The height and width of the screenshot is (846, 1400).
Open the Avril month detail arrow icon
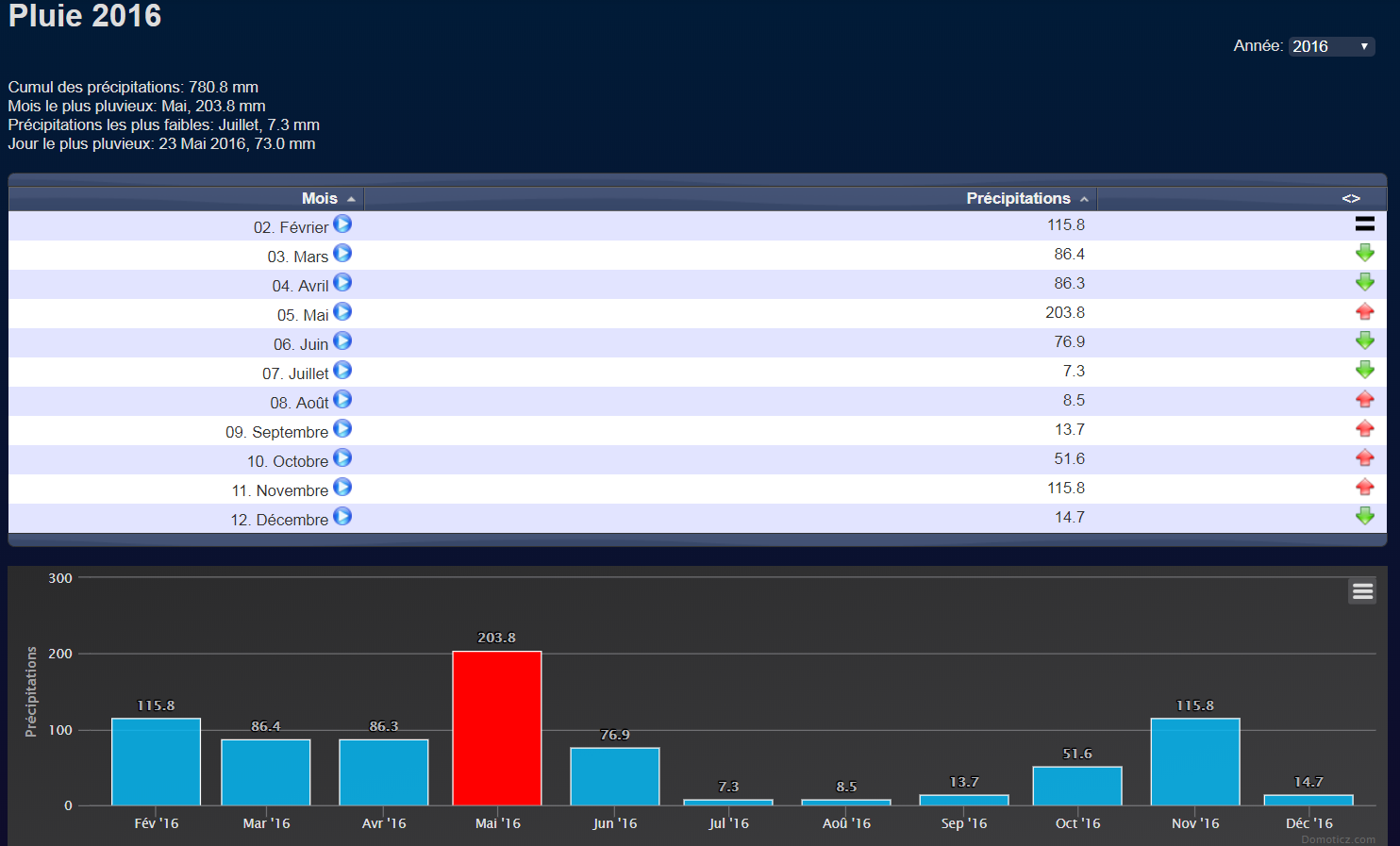point(342,283)
